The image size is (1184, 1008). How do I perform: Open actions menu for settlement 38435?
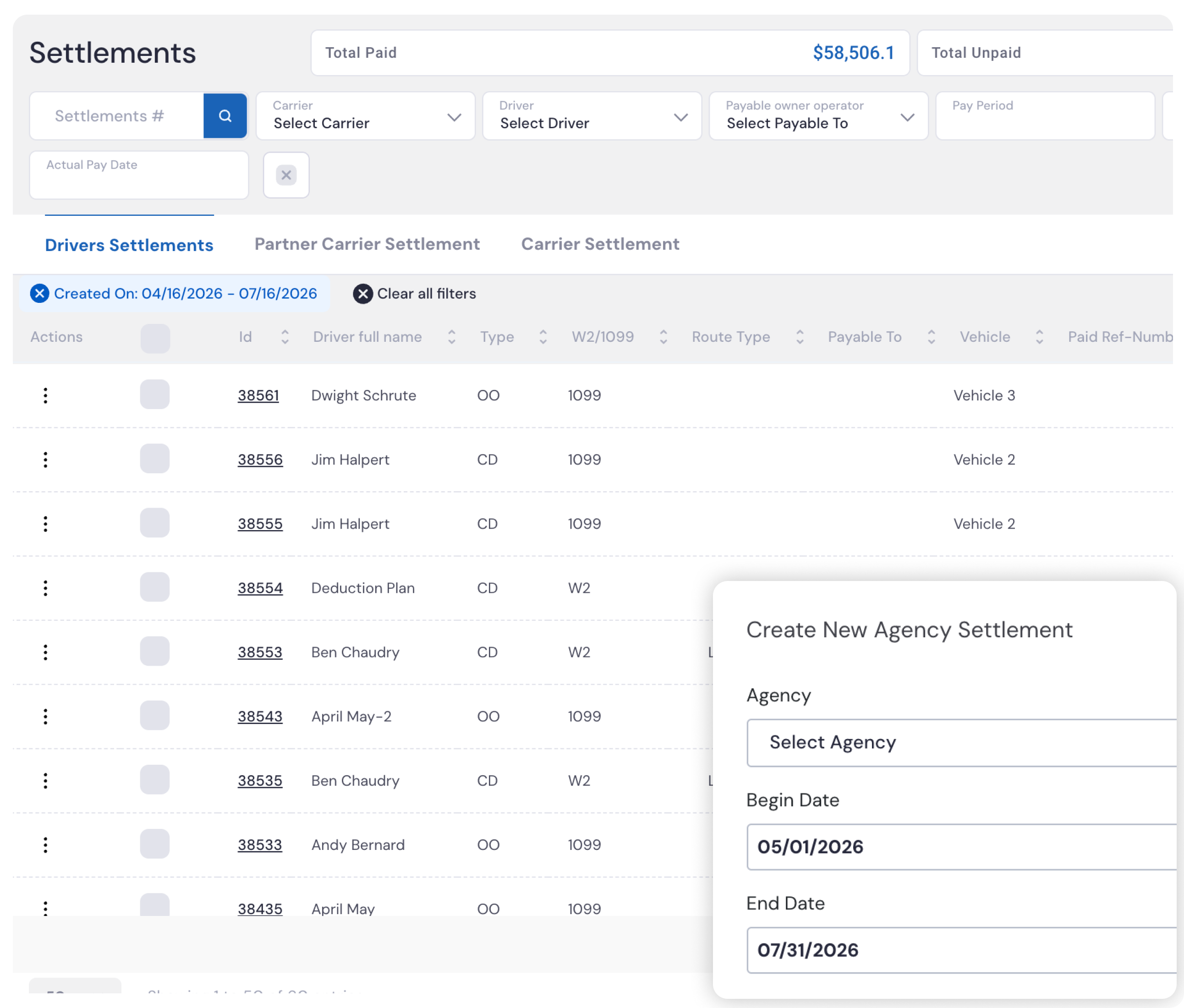tap(46, 909)
